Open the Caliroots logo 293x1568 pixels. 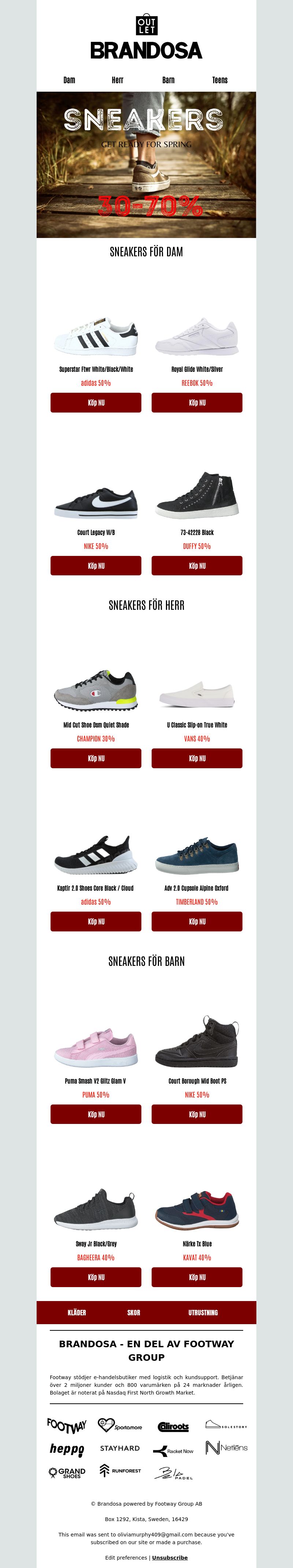173,1427
